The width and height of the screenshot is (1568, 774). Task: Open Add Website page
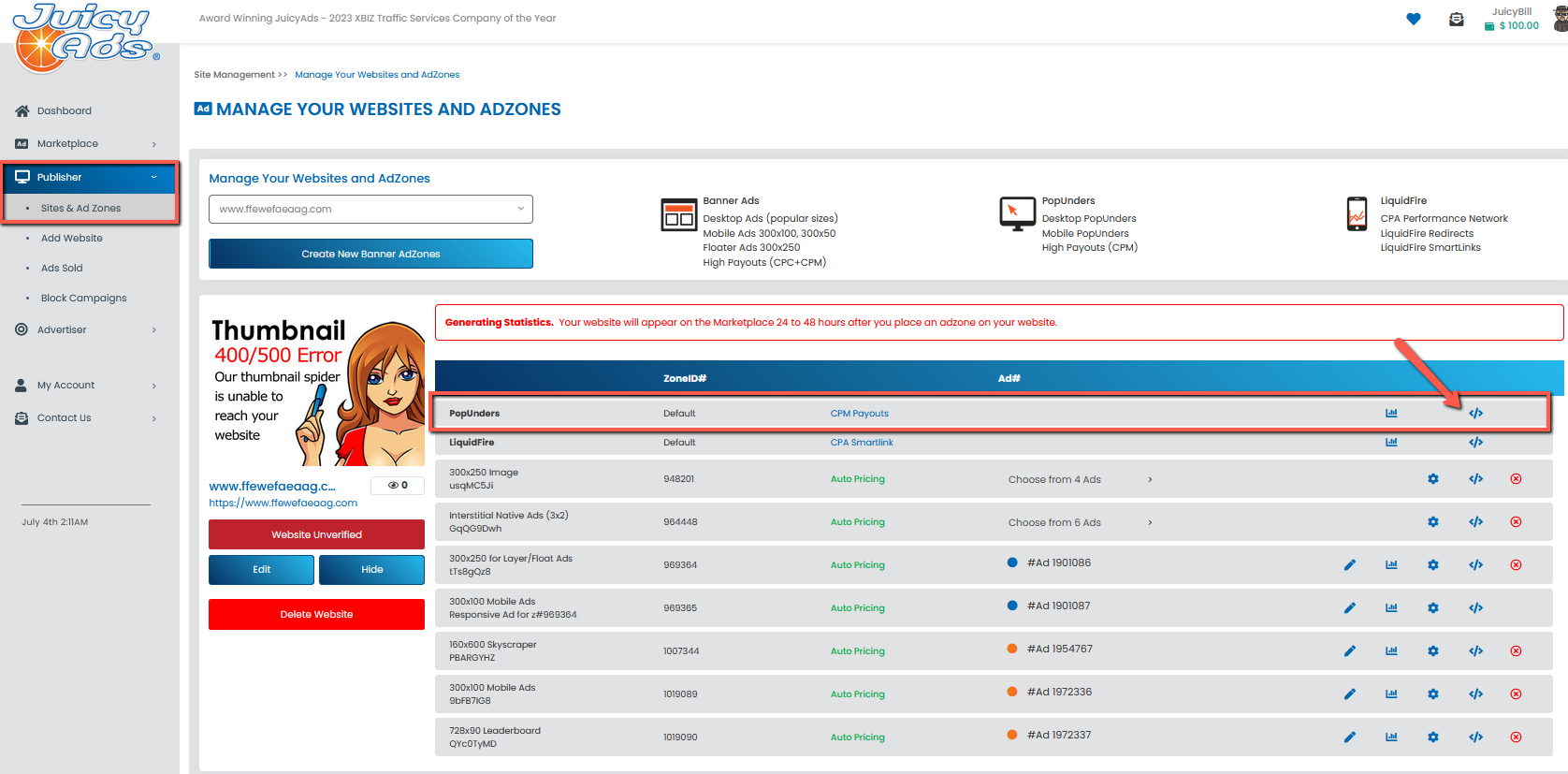[x=72, y=239]
